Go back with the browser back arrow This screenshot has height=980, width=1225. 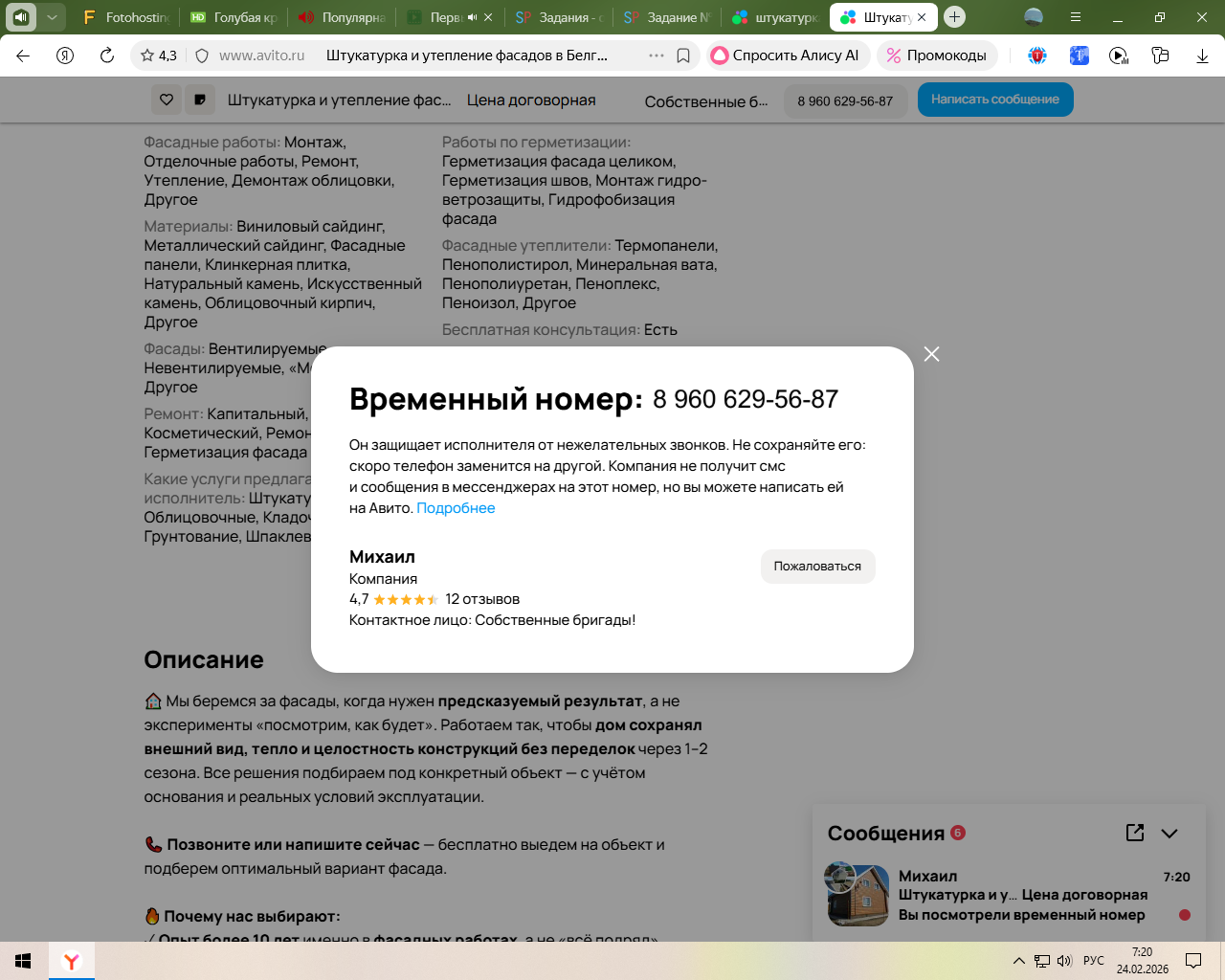[23, 56]
